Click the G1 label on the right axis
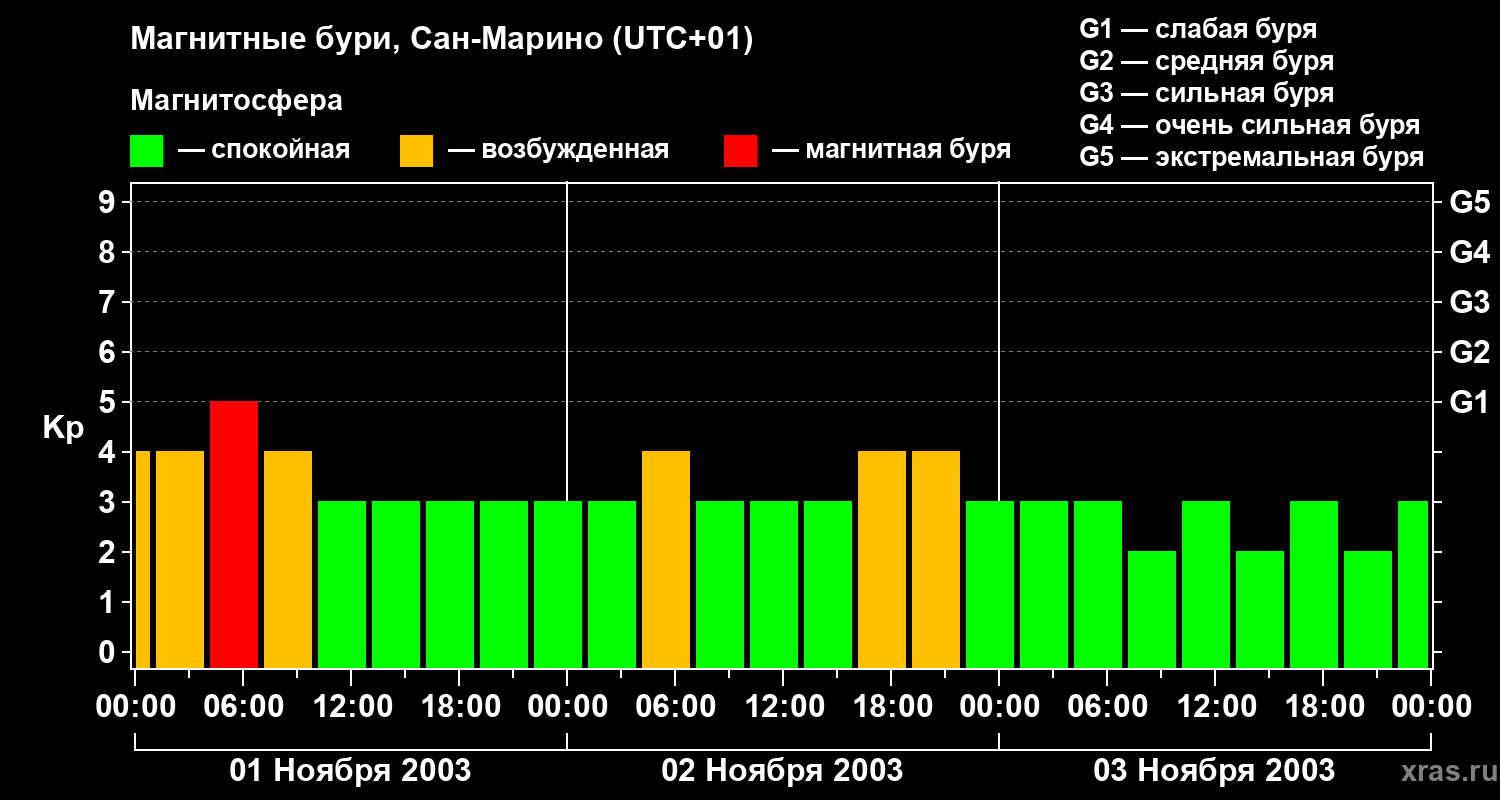Viewport: 1500px width, 800px height. [x=1470, y=402]
